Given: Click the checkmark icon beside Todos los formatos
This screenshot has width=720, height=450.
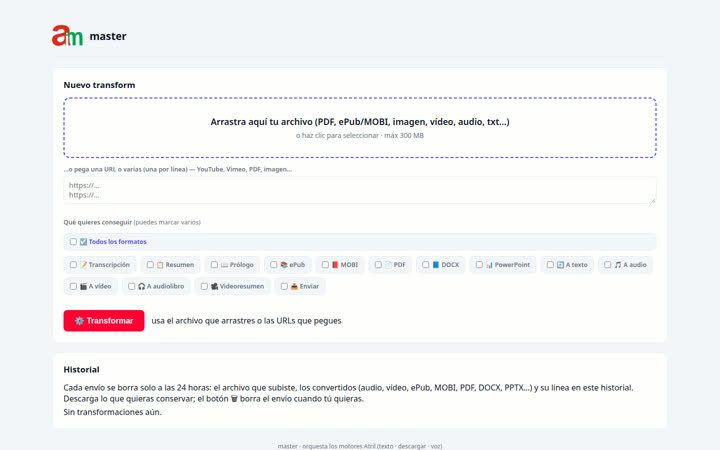Looking at the screenshot, I should coord(83,242).
